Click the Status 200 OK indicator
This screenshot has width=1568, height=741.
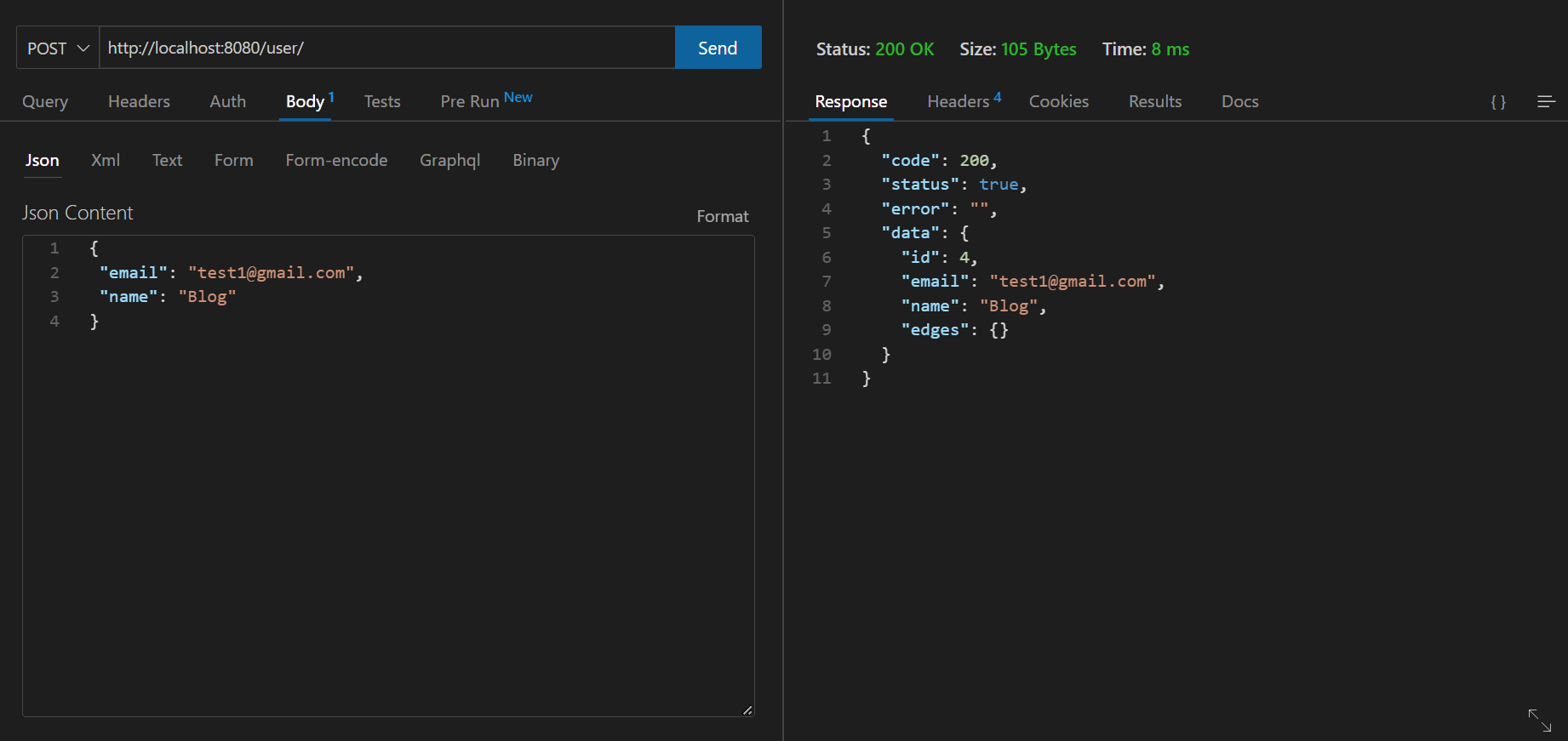pos(875,49)
